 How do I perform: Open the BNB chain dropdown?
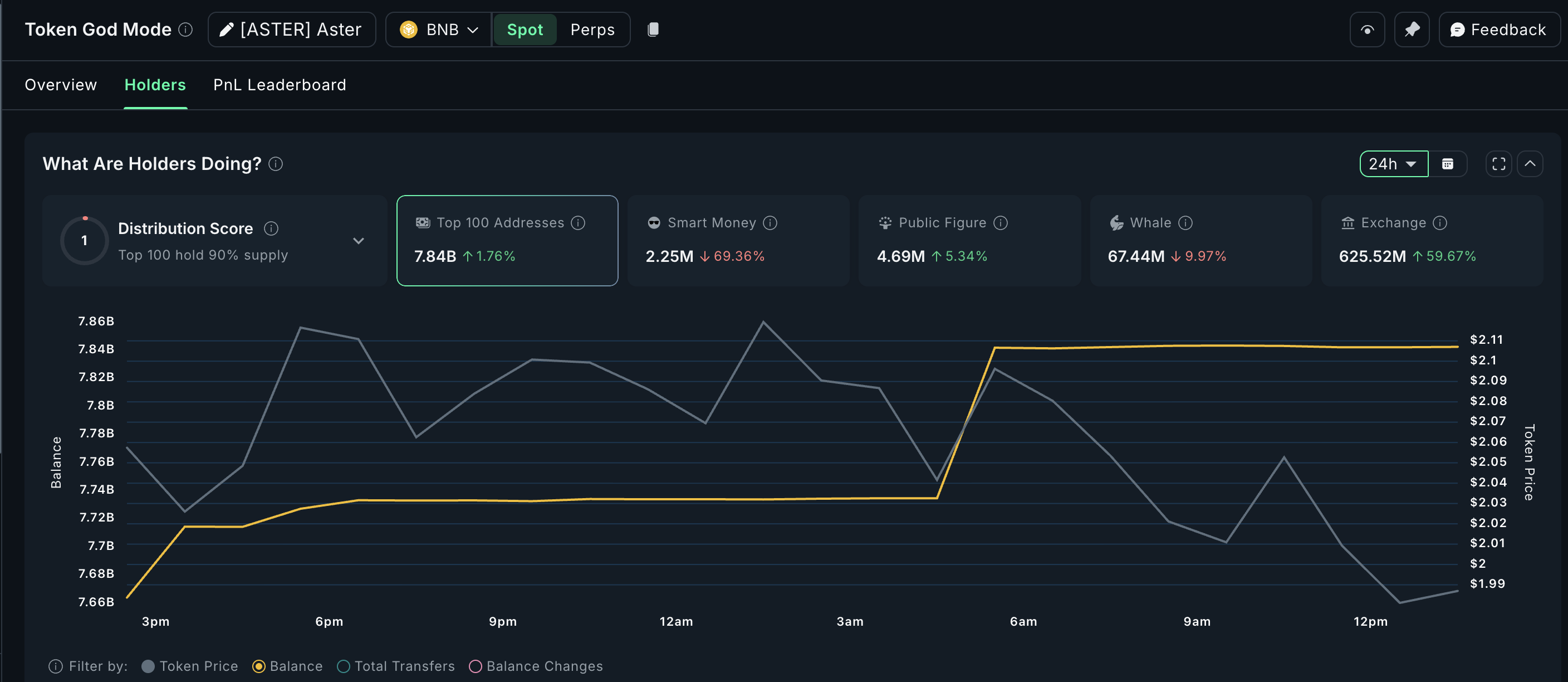439,29
